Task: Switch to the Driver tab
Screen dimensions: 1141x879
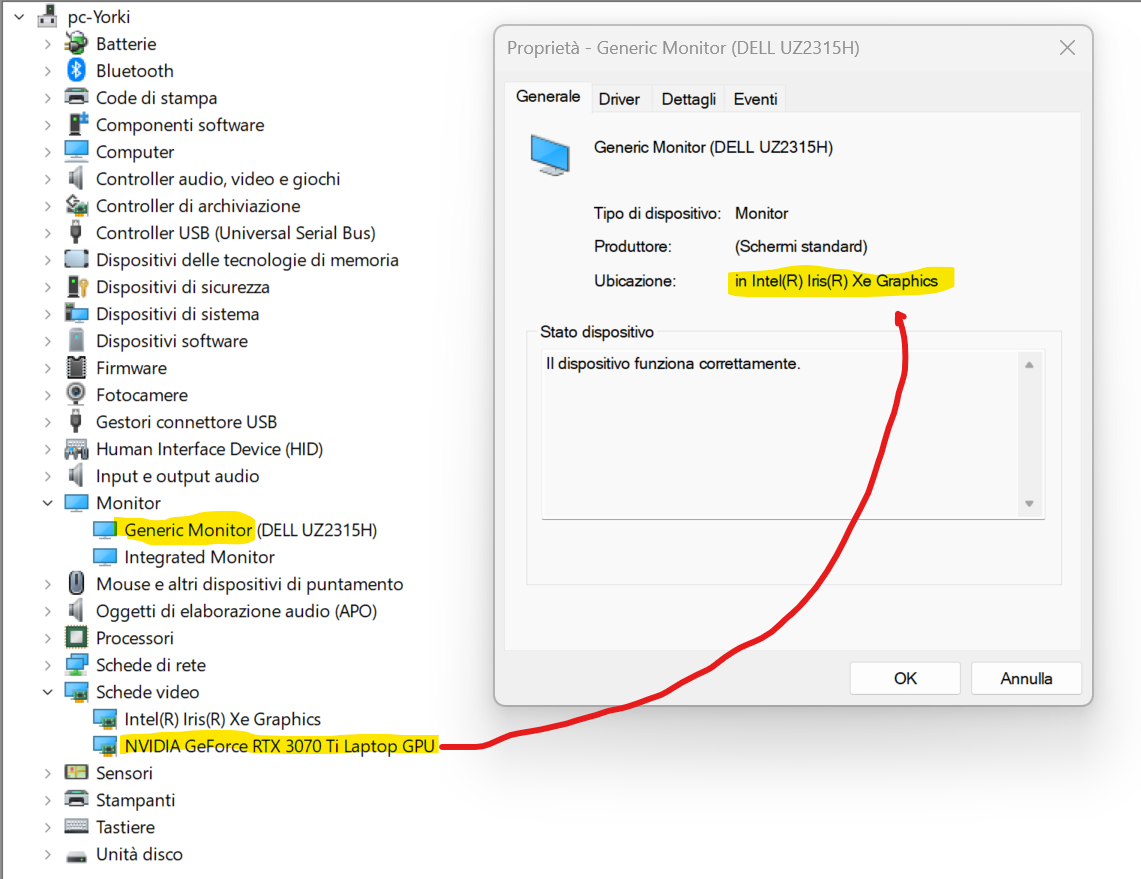Action: [620, 98]
